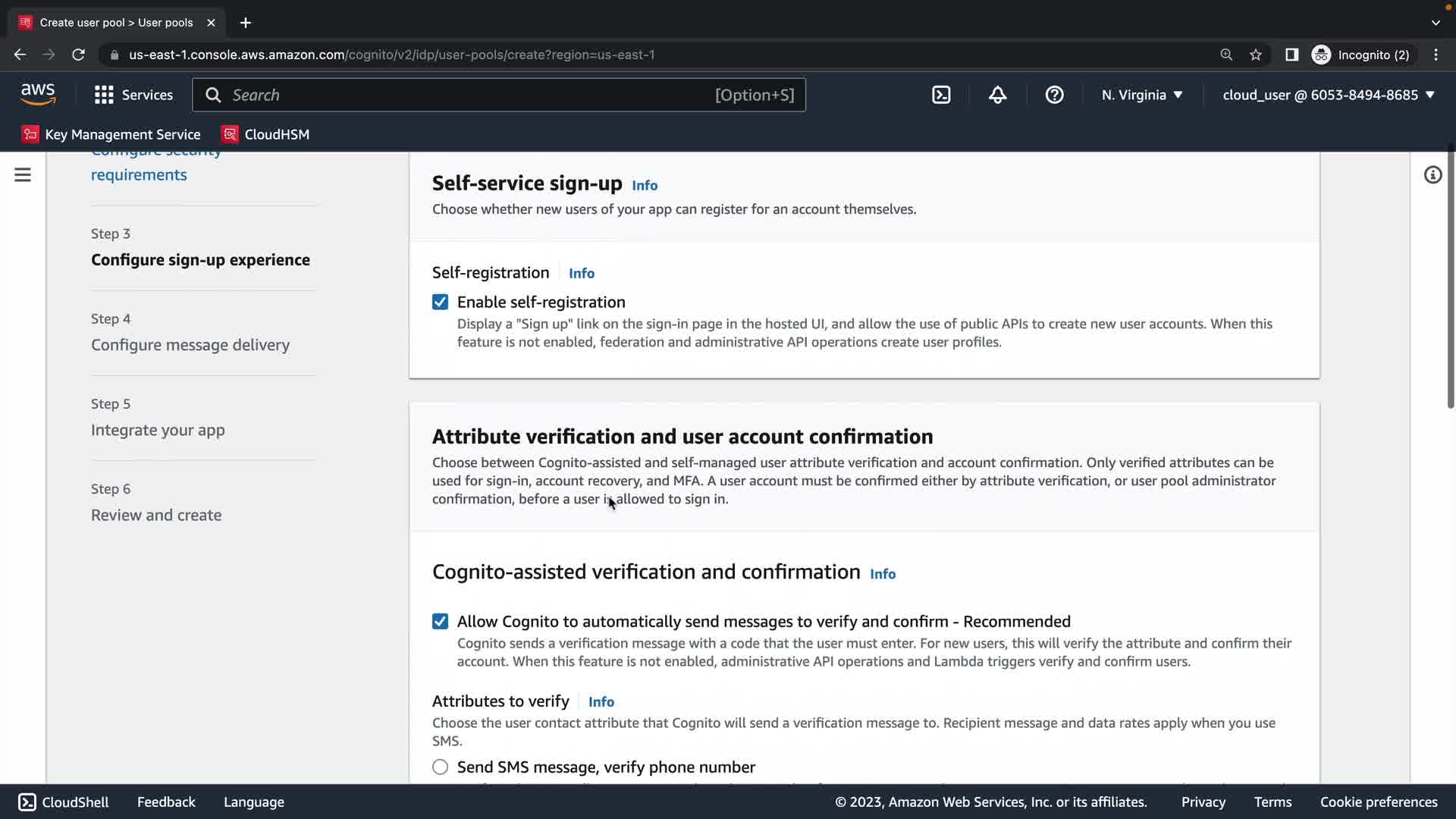Uncheck Enable self-registration checkbox
Image resolution: width=1456 pixels, height=819 pixels.
tap(440, 302)
